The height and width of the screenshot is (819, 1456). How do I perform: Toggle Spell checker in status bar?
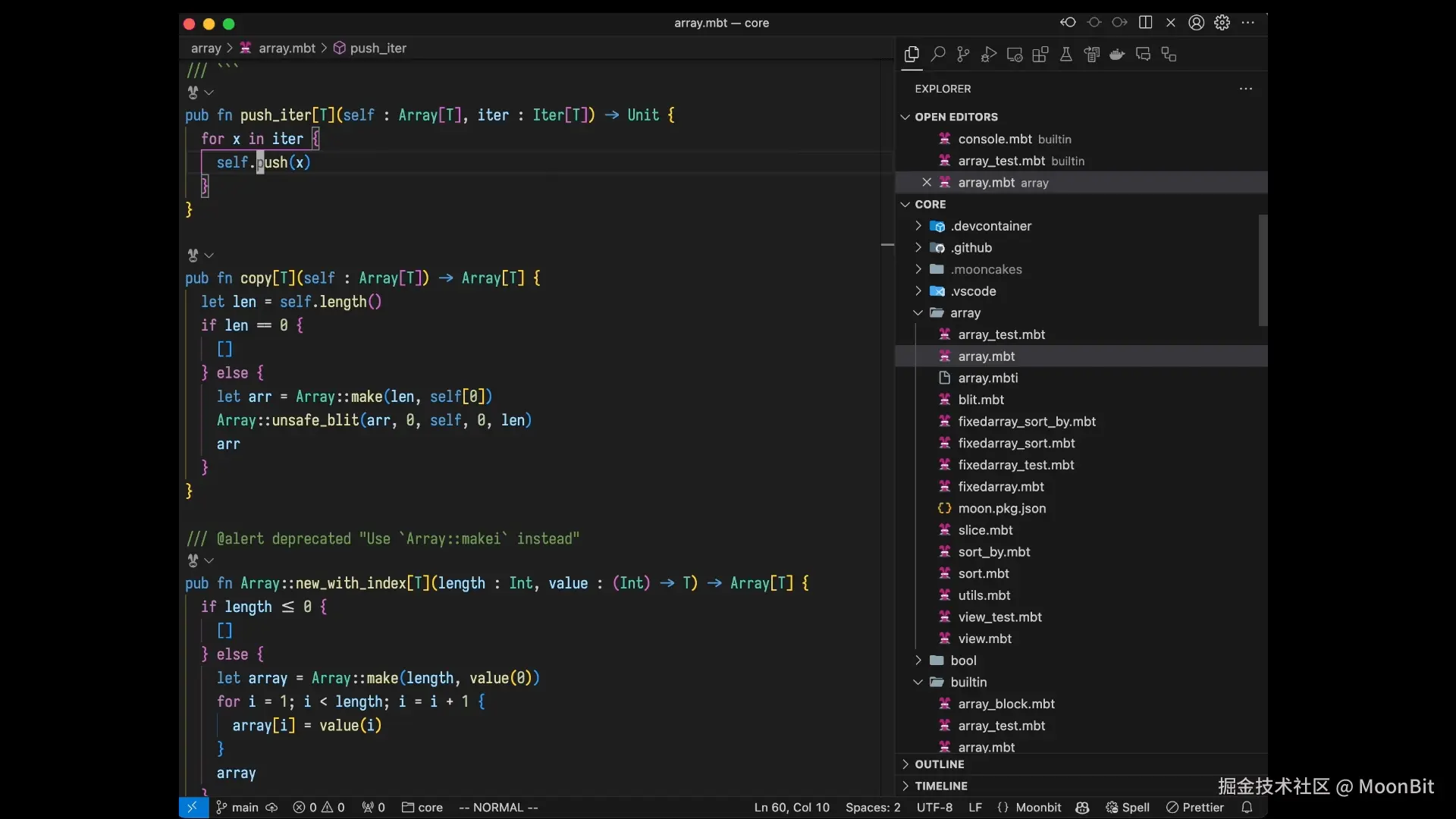coord(1128,808)
